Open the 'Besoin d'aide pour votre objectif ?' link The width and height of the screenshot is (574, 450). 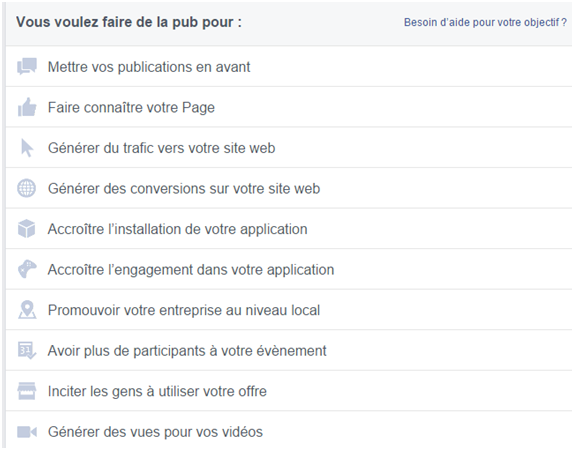tap(485, 22)
